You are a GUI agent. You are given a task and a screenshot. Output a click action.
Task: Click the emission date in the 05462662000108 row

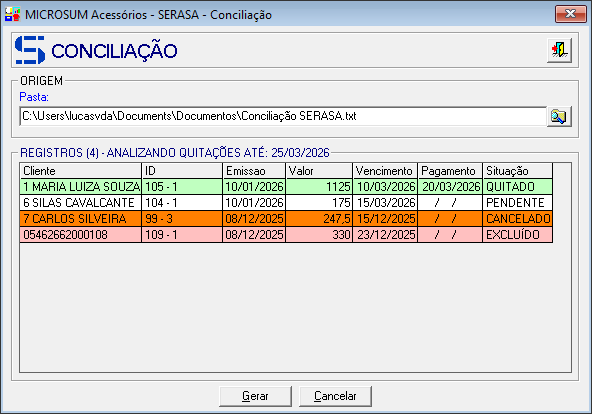pos(254,235)
